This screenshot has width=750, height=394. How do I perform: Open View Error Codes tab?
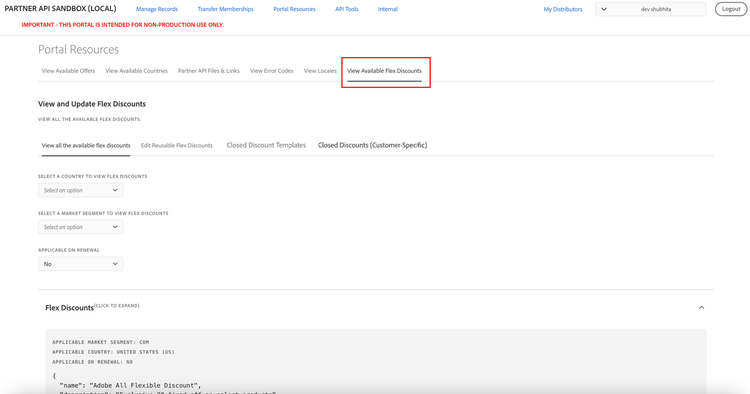[x=271, y=71]
